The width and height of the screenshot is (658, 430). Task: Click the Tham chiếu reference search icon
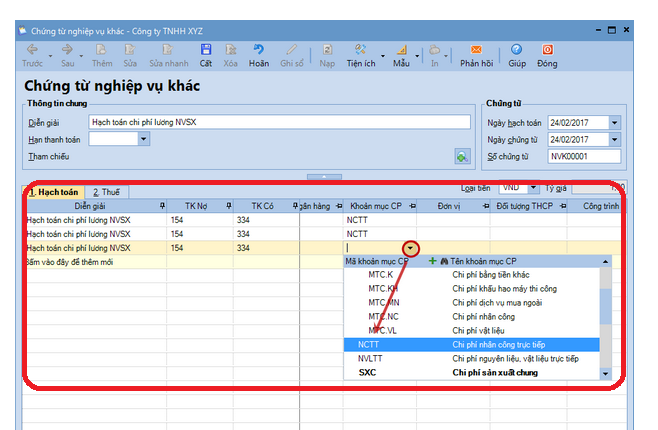coord(462,157)
